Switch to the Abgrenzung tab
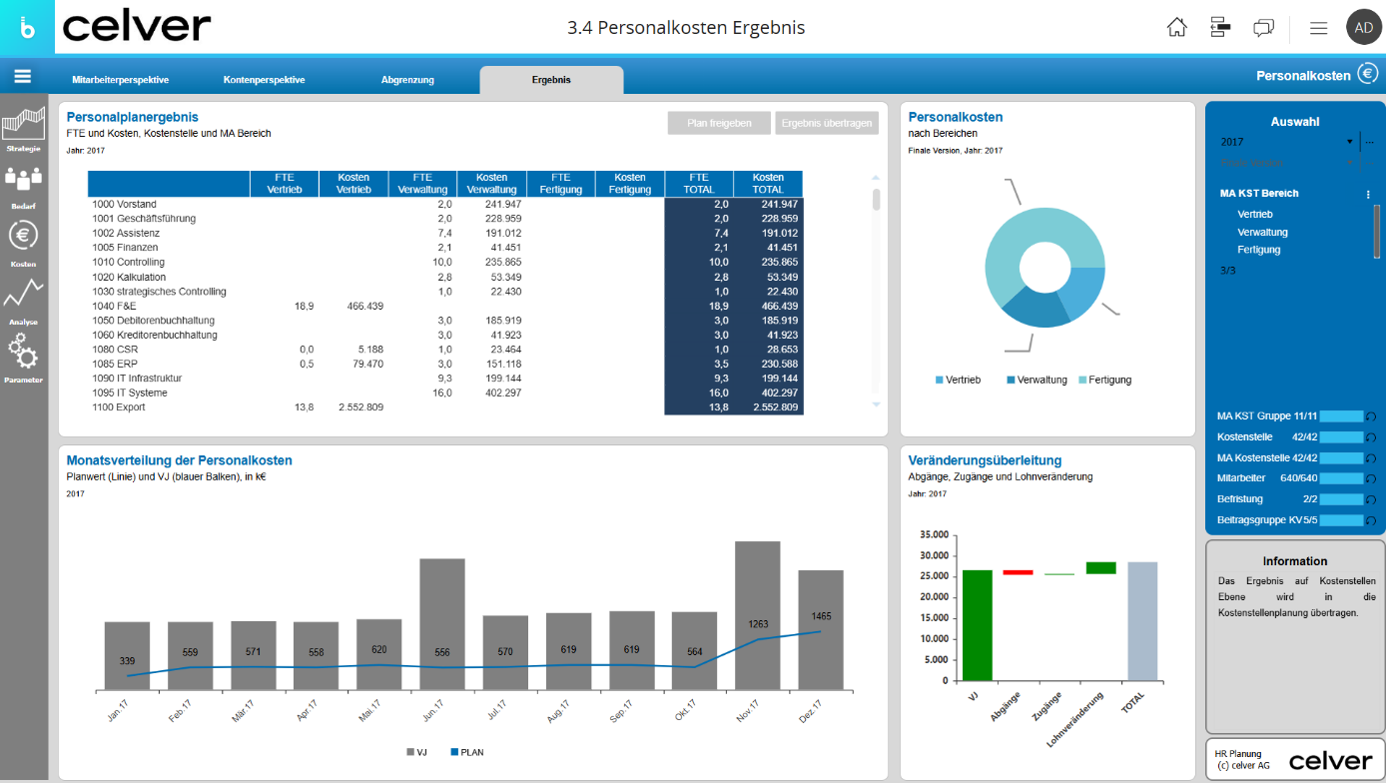 [408, 80]
